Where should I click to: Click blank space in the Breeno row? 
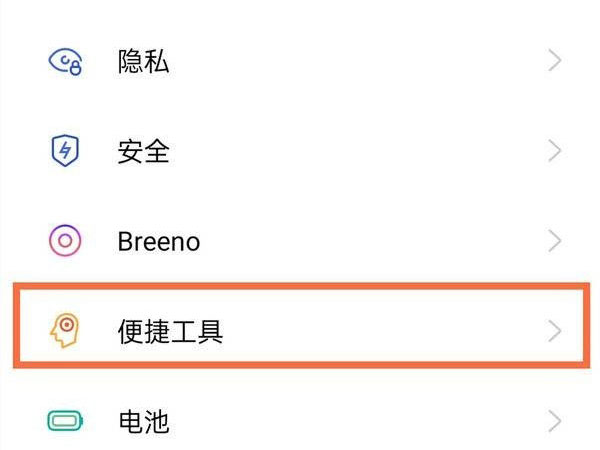click(x=370, y=242)
